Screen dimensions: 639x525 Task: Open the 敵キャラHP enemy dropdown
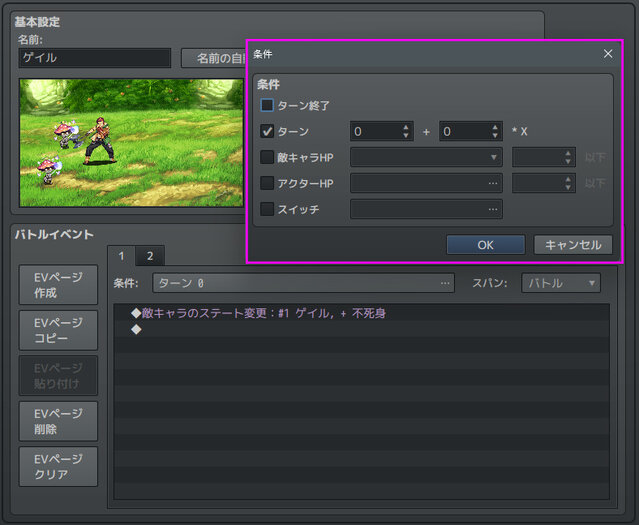pyautogui.click(x=426, y=157)
